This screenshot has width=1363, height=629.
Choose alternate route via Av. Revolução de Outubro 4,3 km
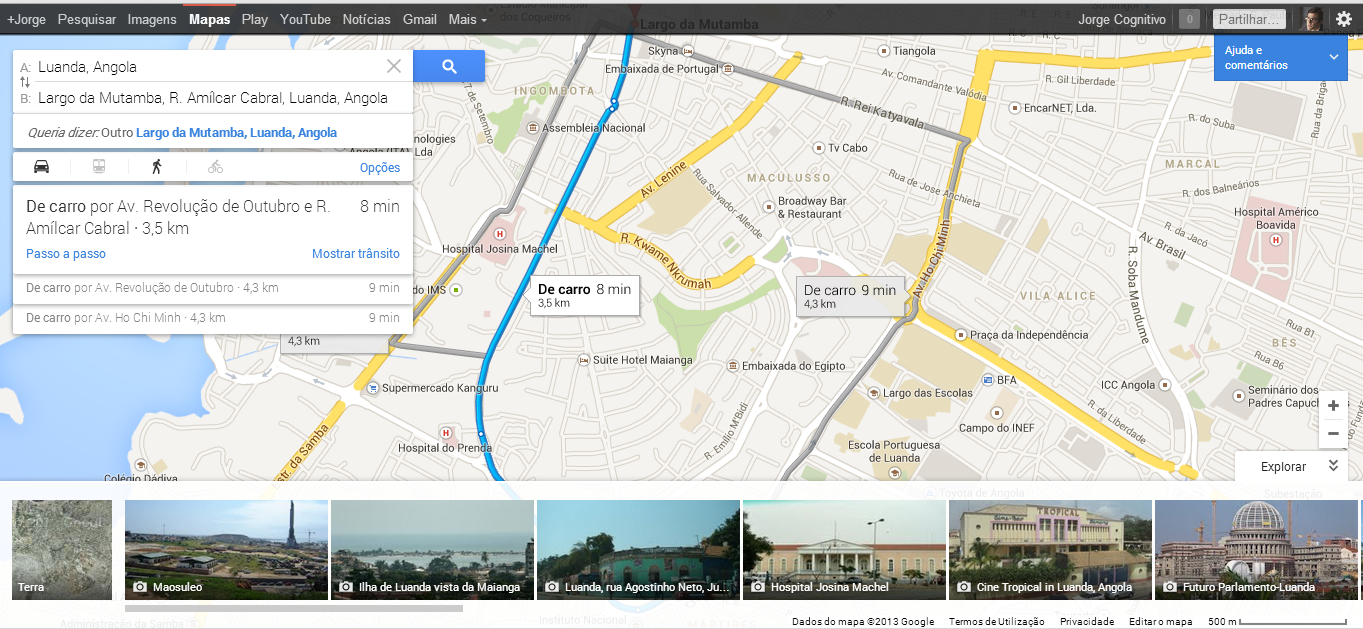(212, 288)
